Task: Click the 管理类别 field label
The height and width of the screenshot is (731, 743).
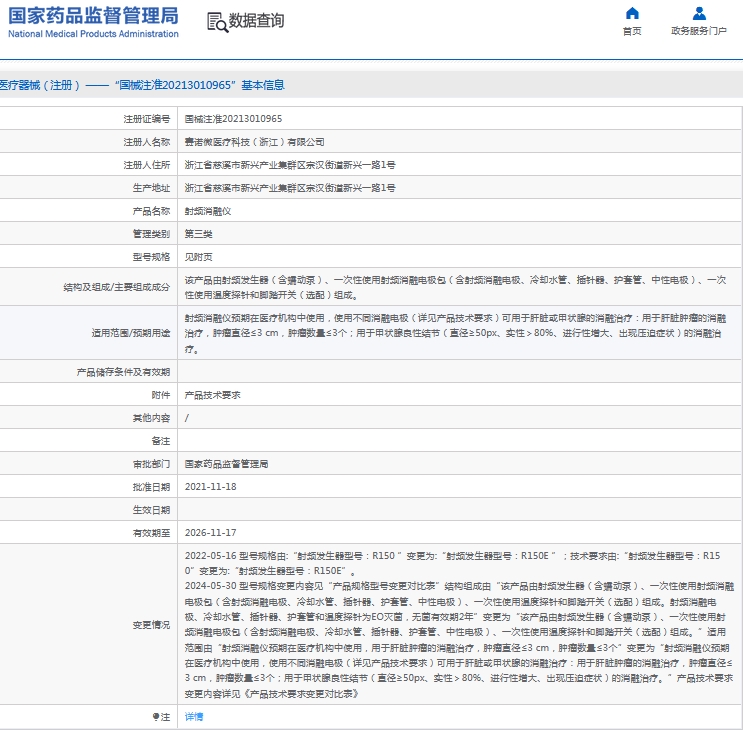Action: point(151,234)
